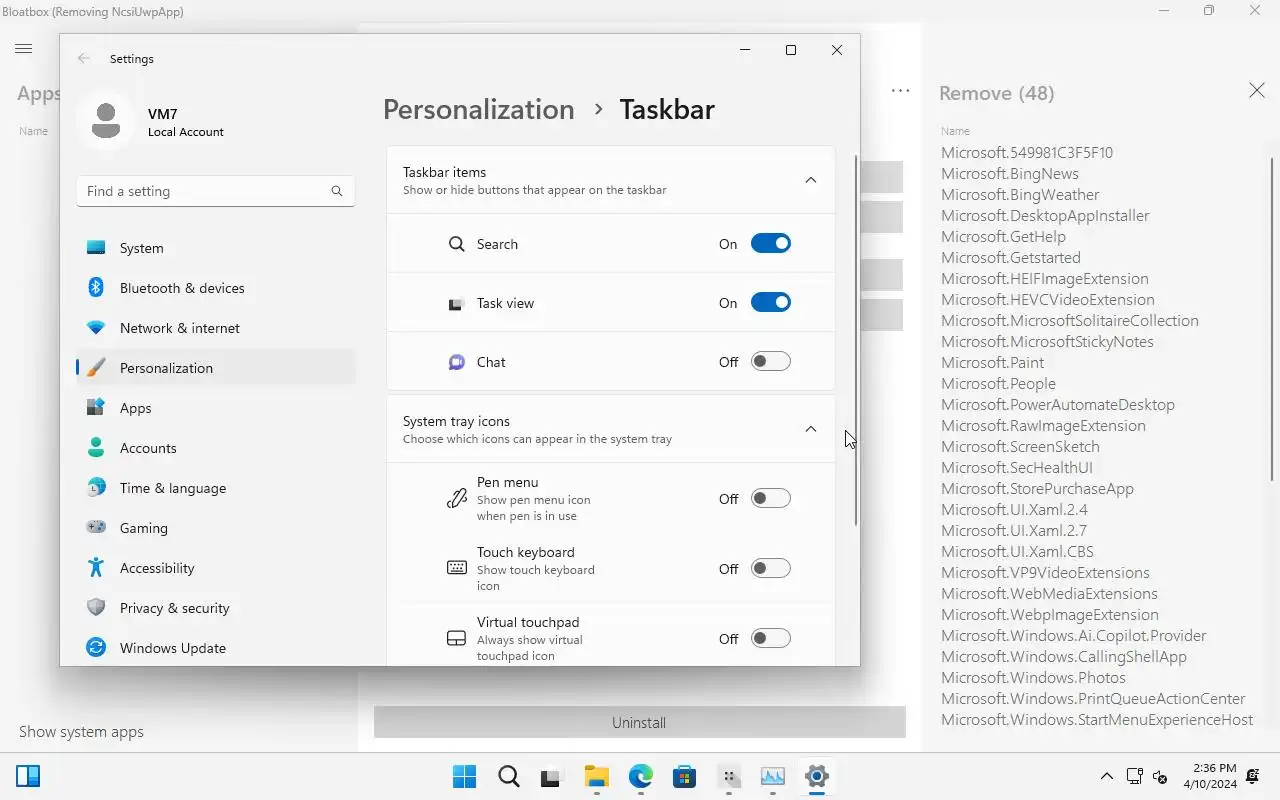Click the VM7 account avatar
Image resolution: width=1280 pixels, height=800 pixels.
pyautogui.click(x=106, y=121)
